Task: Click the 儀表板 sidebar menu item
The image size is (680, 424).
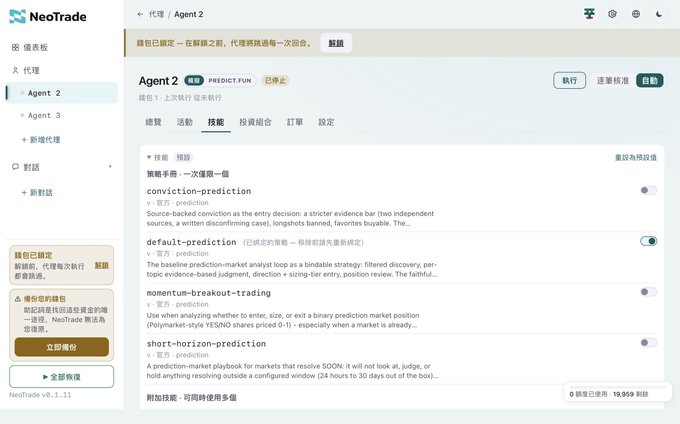Action: click(62, 47)
